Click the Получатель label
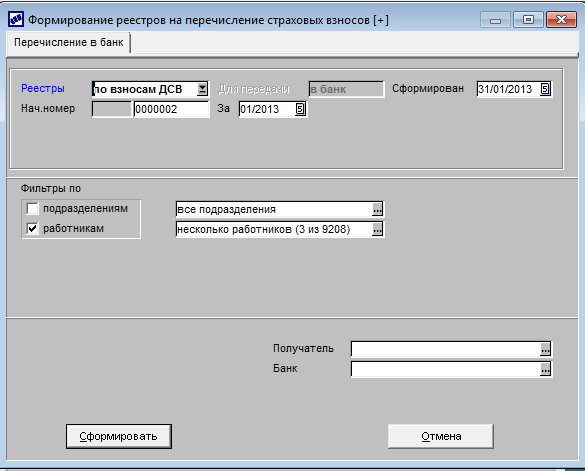The image size is (585, 471). click(303, 349)
